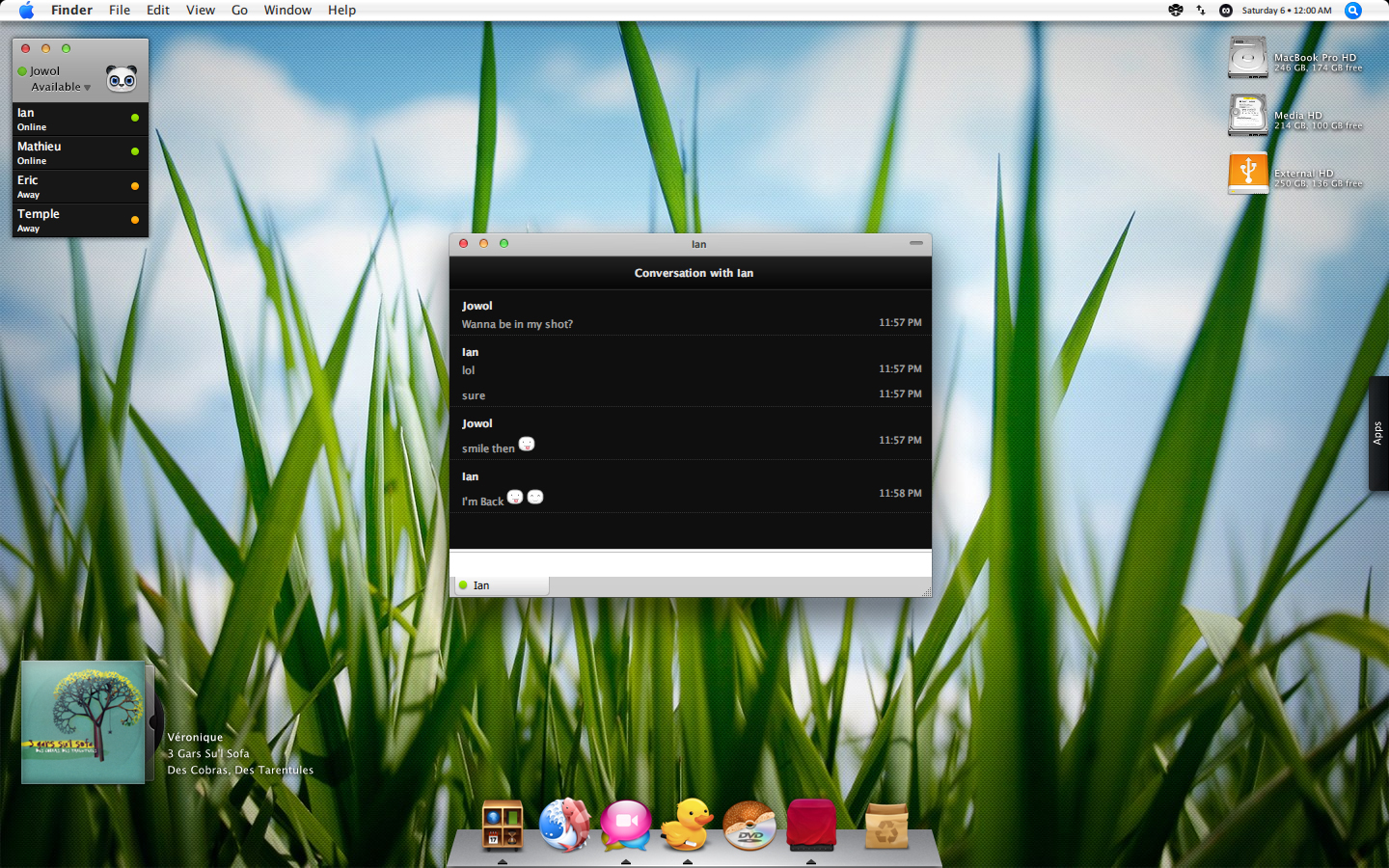Open the Edit menu

(x=158, y=11)
